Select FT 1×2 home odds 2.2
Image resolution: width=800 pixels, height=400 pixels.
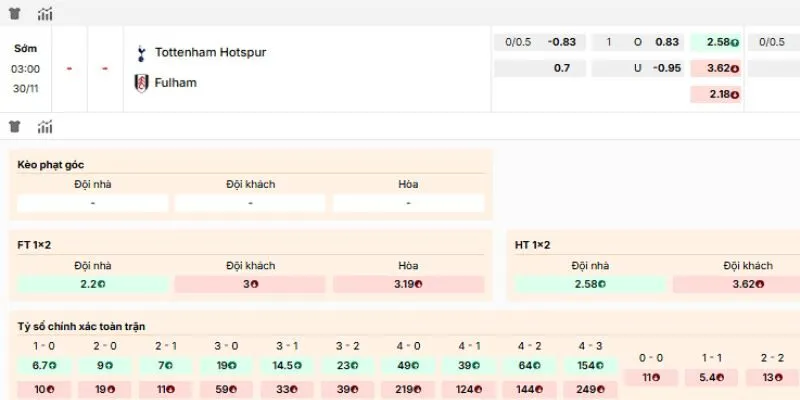click(93, 284)
